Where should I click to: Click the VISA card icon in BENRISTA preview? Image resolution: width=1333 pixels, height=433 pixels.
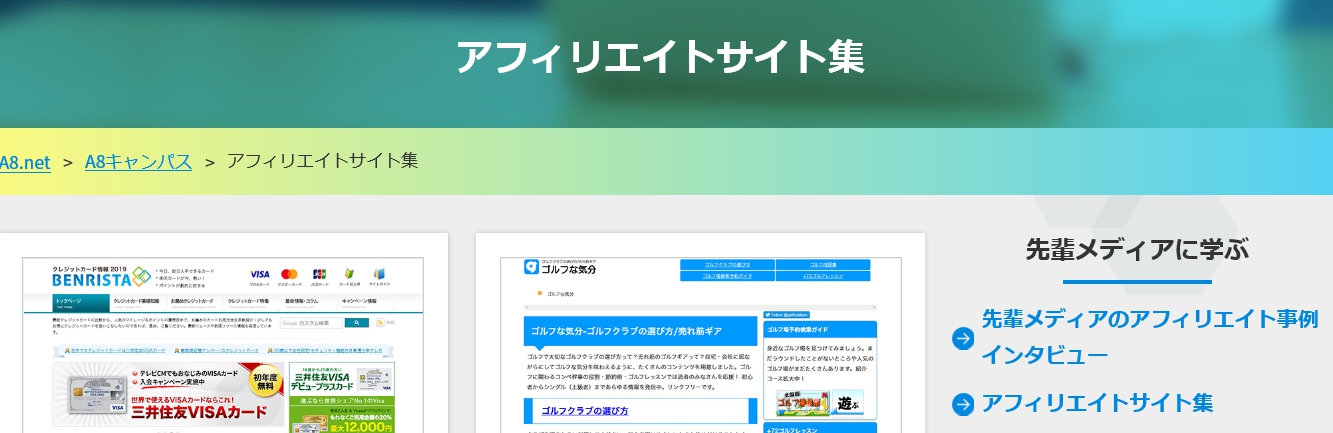point(260,275)
